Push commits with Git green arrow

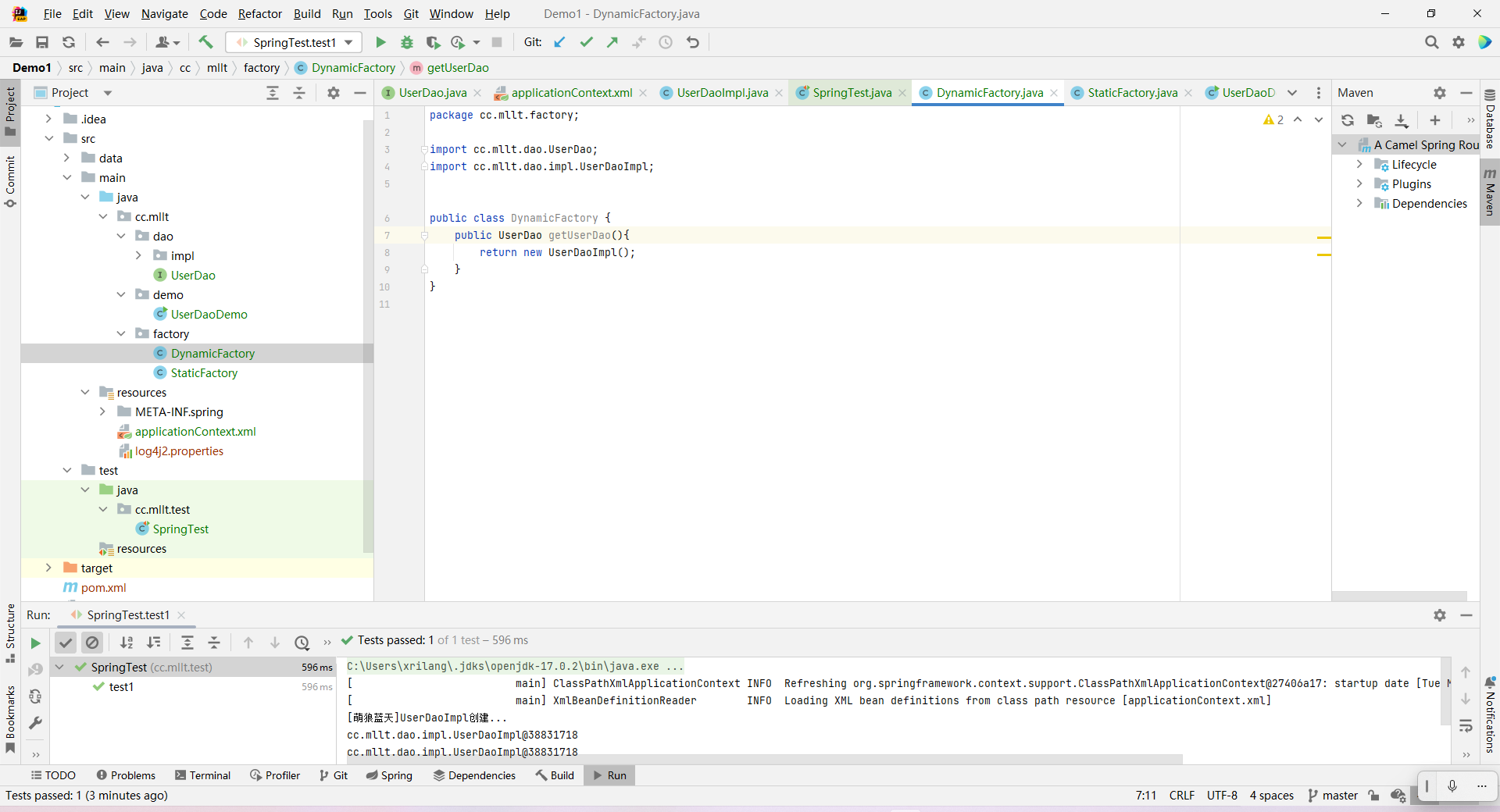tap(612, 42)
